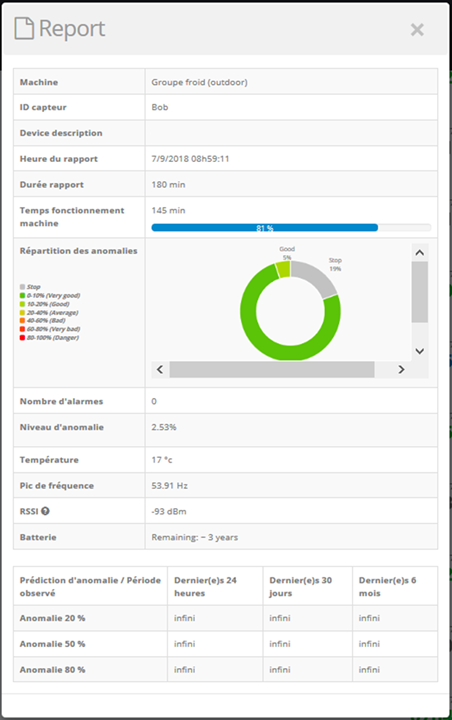The width and height of the screenshot is (452, 720).
Task: Click the 'Good 5%' chart label
Action: 287,253
